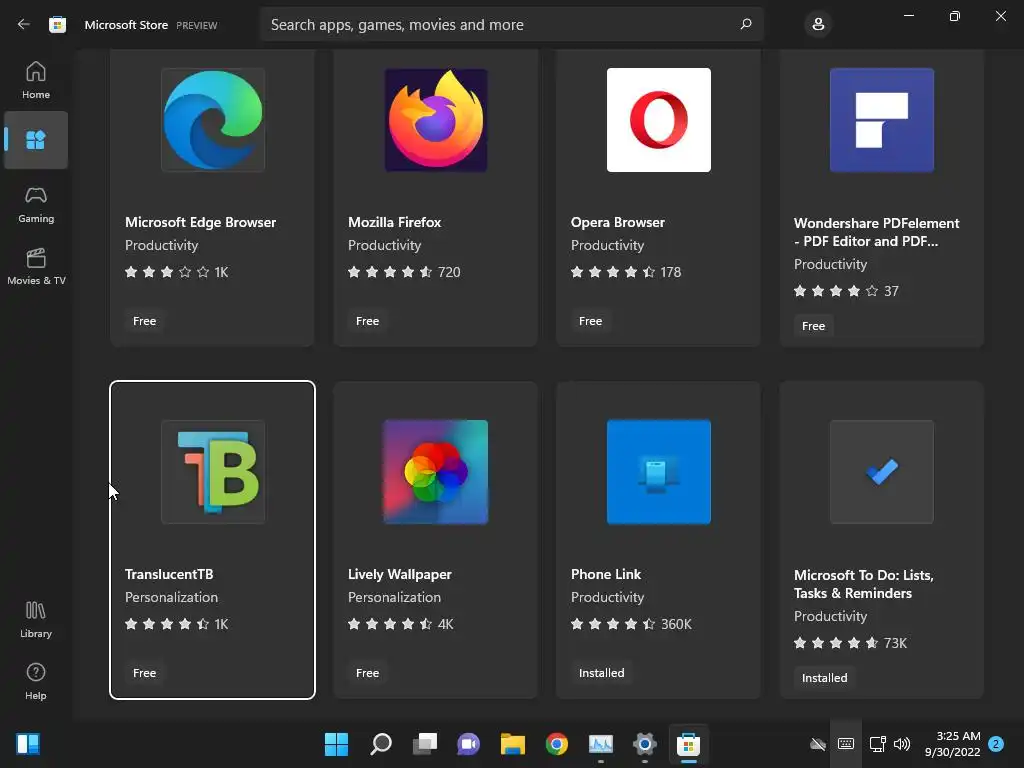Click the star rating of Phone Link
The image size is (1024, 768).
tap(613, 624)
